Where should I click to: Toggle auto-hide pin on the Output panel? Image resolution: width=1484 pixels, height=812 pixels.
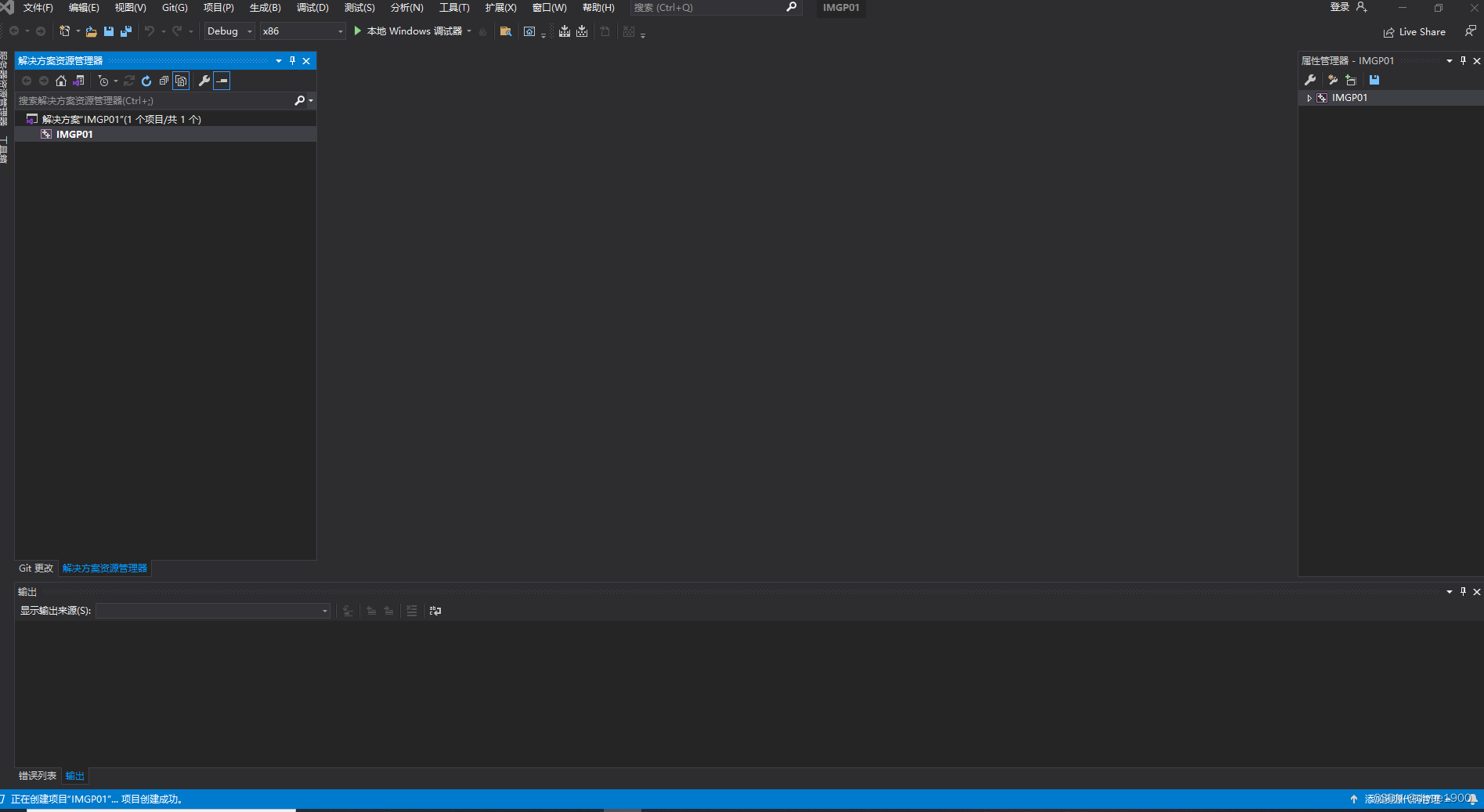click(x=1463, y=591)
